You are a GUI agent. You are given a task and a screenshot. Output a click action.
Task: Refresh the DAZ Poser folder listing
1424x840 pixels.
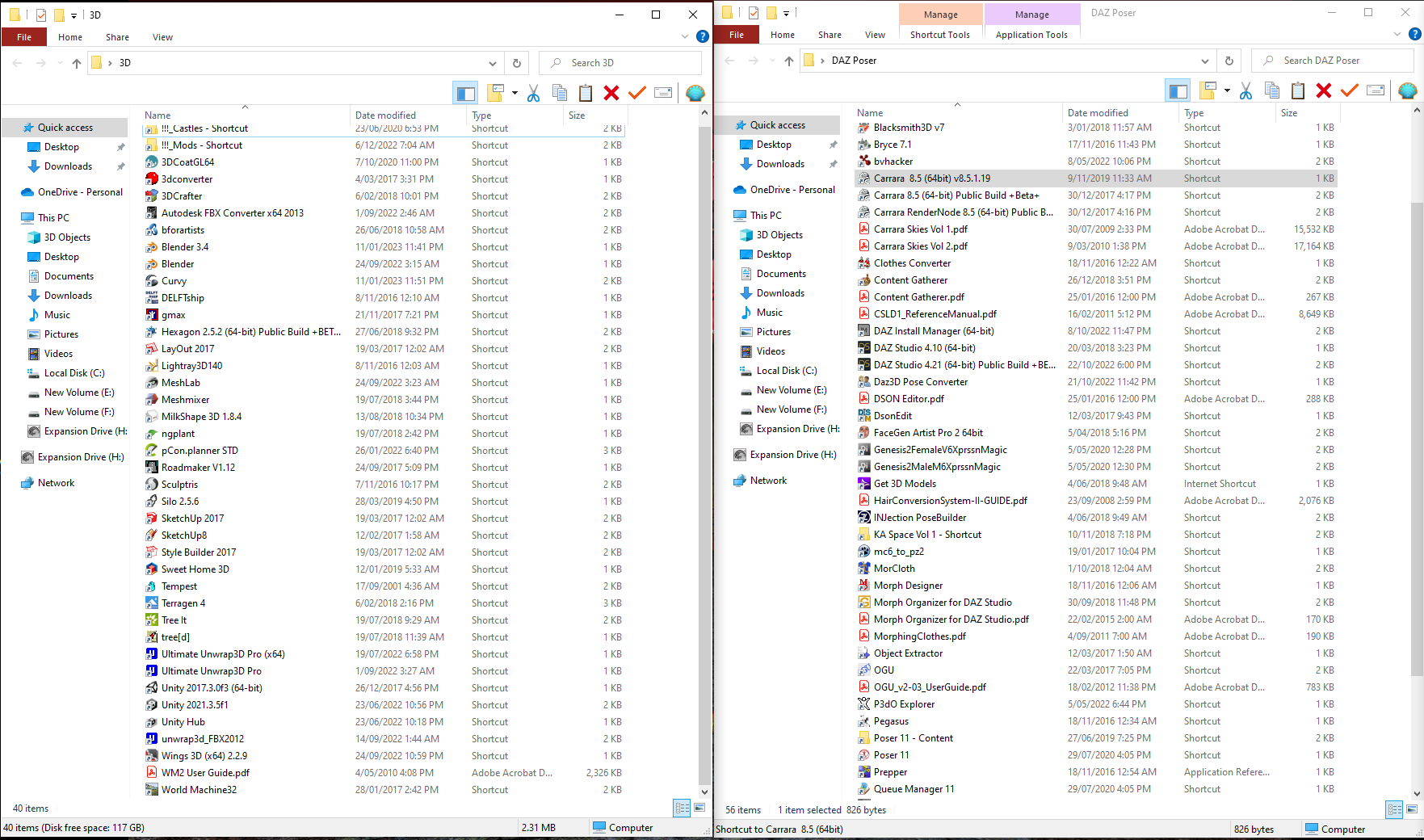click(1229, 61)
